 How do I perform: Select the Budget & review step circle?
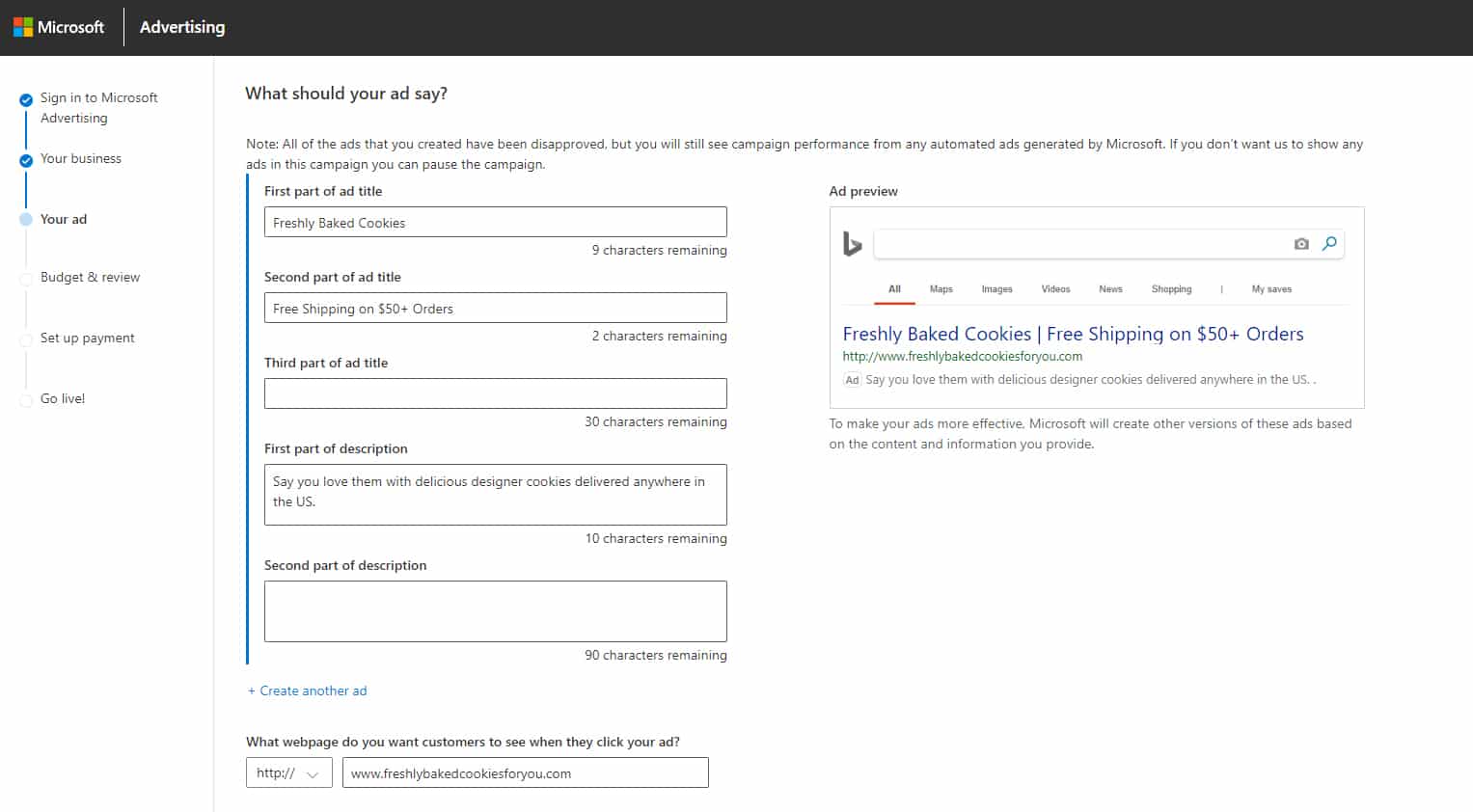pyautogui.click(x=25, y=279)
